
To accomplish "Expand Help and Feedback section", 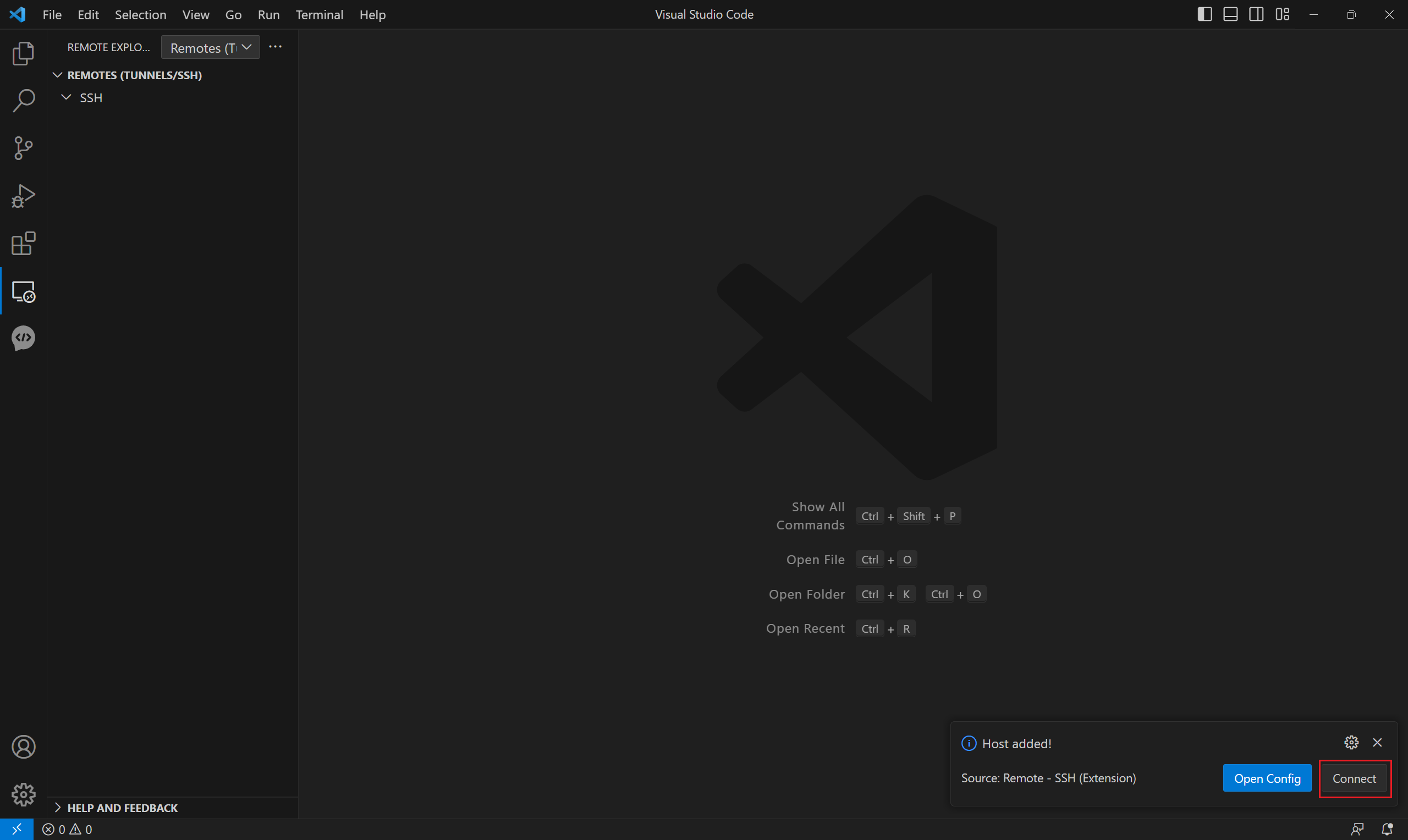I will [122, 808].
